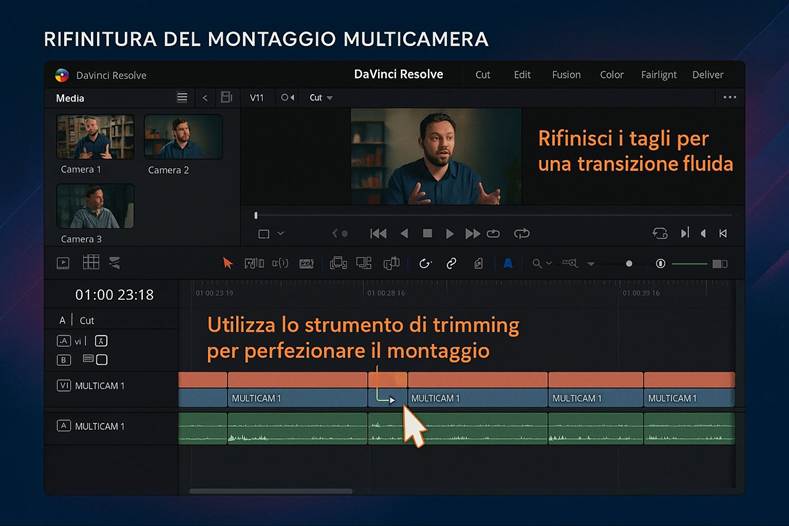Select the trim edit tool beside the arrow

coord(254,263)
